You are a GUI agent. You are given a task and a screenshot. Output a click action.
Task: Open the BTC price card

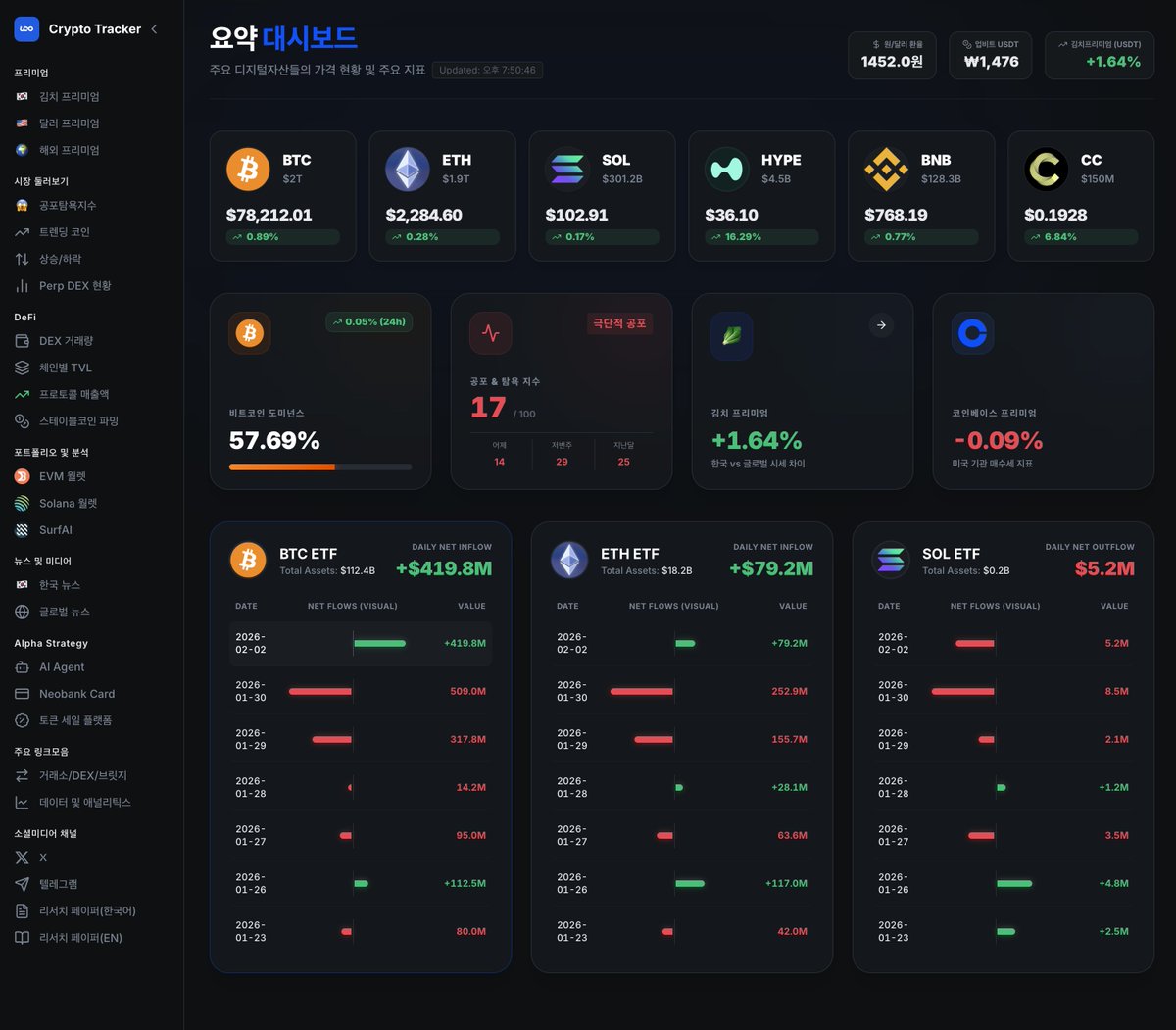282,196
